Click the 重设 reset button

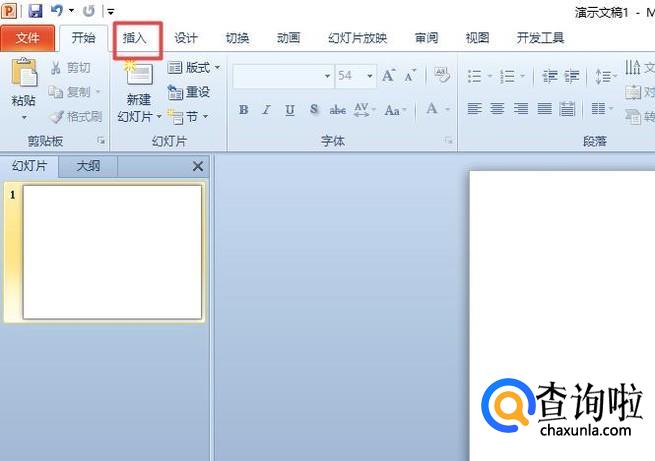pyautogui.click(x=190, y=92)
